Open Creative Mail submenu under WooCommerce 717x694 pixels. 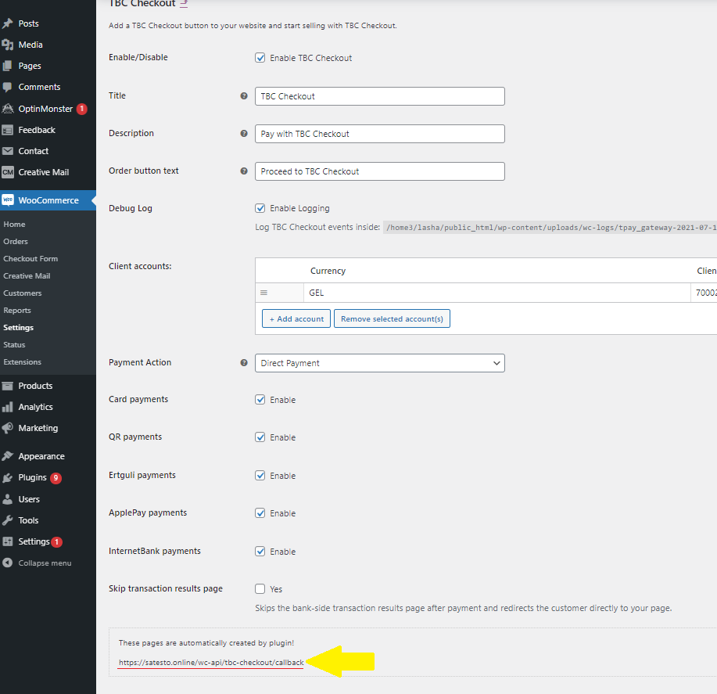(x=27, y=276)
